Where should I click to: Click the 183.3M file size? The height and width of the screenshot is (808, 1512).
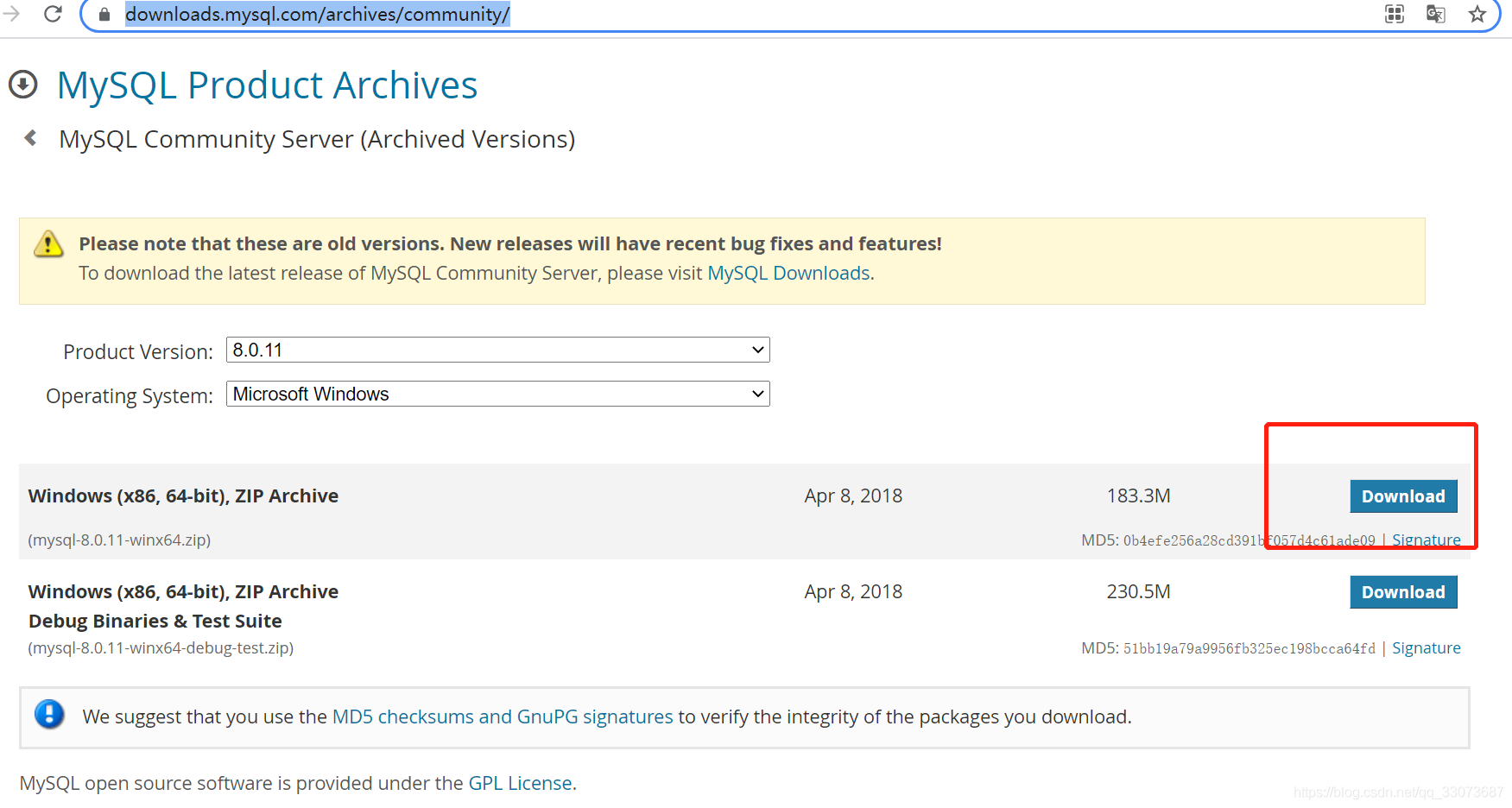click(x=1138, y=496)
